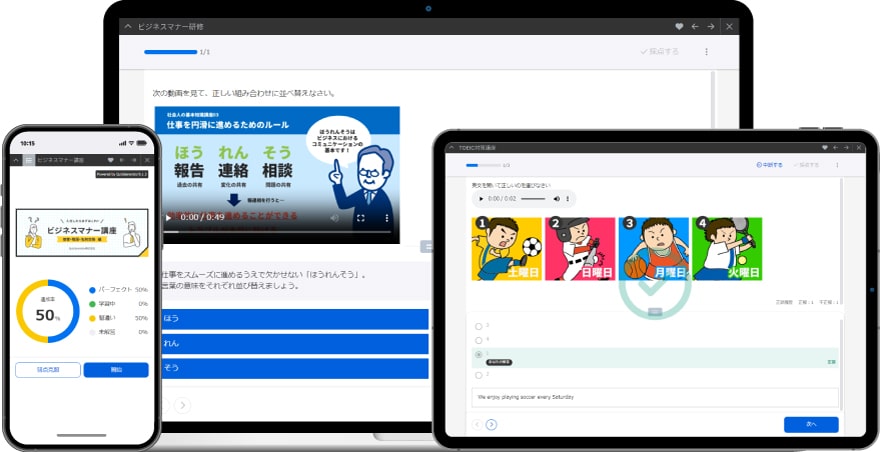This screenshot has height=452, width=880.
Task: Mute the audio clip volume on tablet
Action: point(556,199)
